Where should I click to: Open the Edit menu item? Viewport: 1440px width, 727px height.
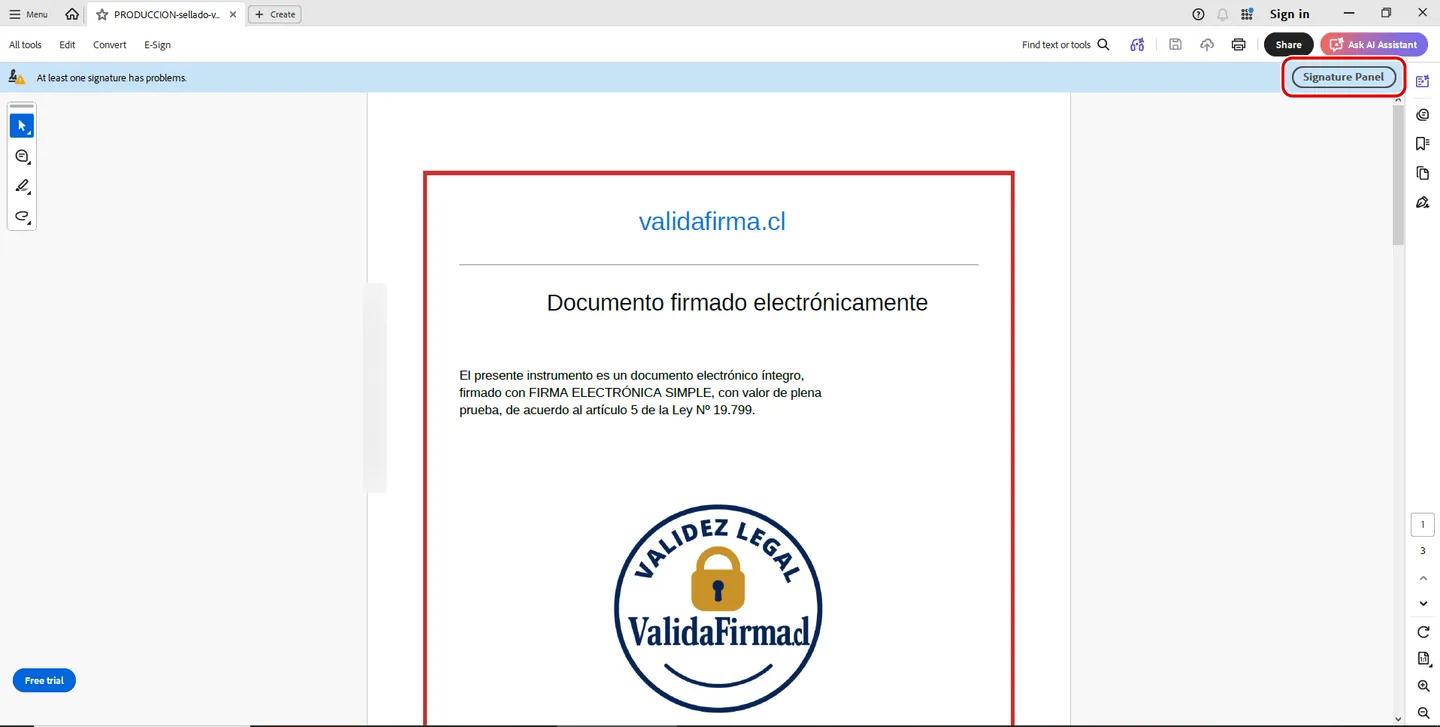tap(67, 45)
